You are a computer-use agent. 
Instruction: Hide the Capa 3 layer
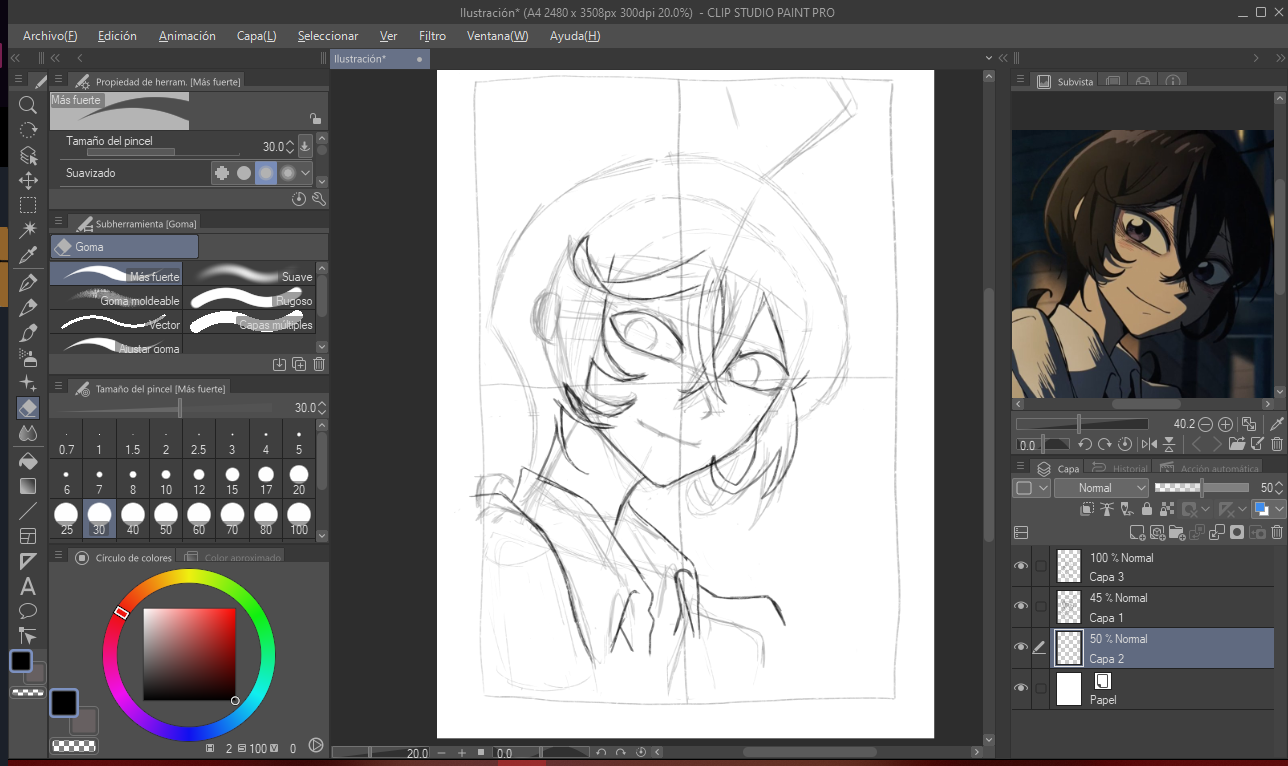click(1020, 566)
